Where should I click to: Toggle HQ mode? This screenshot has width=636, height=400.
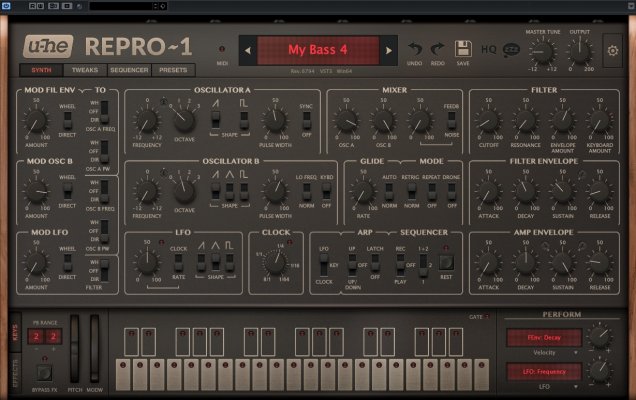(488, 49)
